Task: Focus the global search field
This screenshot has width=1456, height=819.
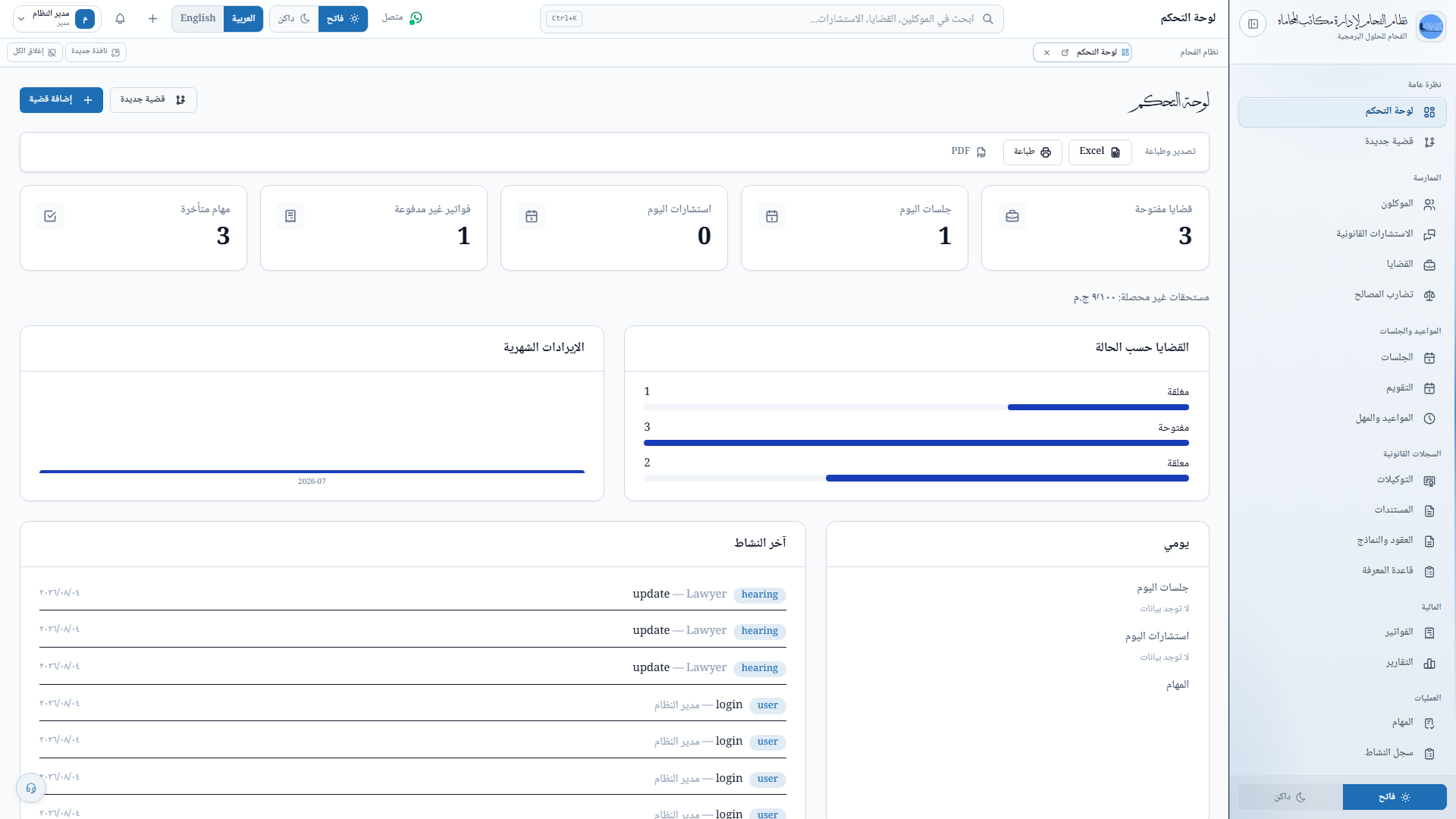Action: (772, 19)
